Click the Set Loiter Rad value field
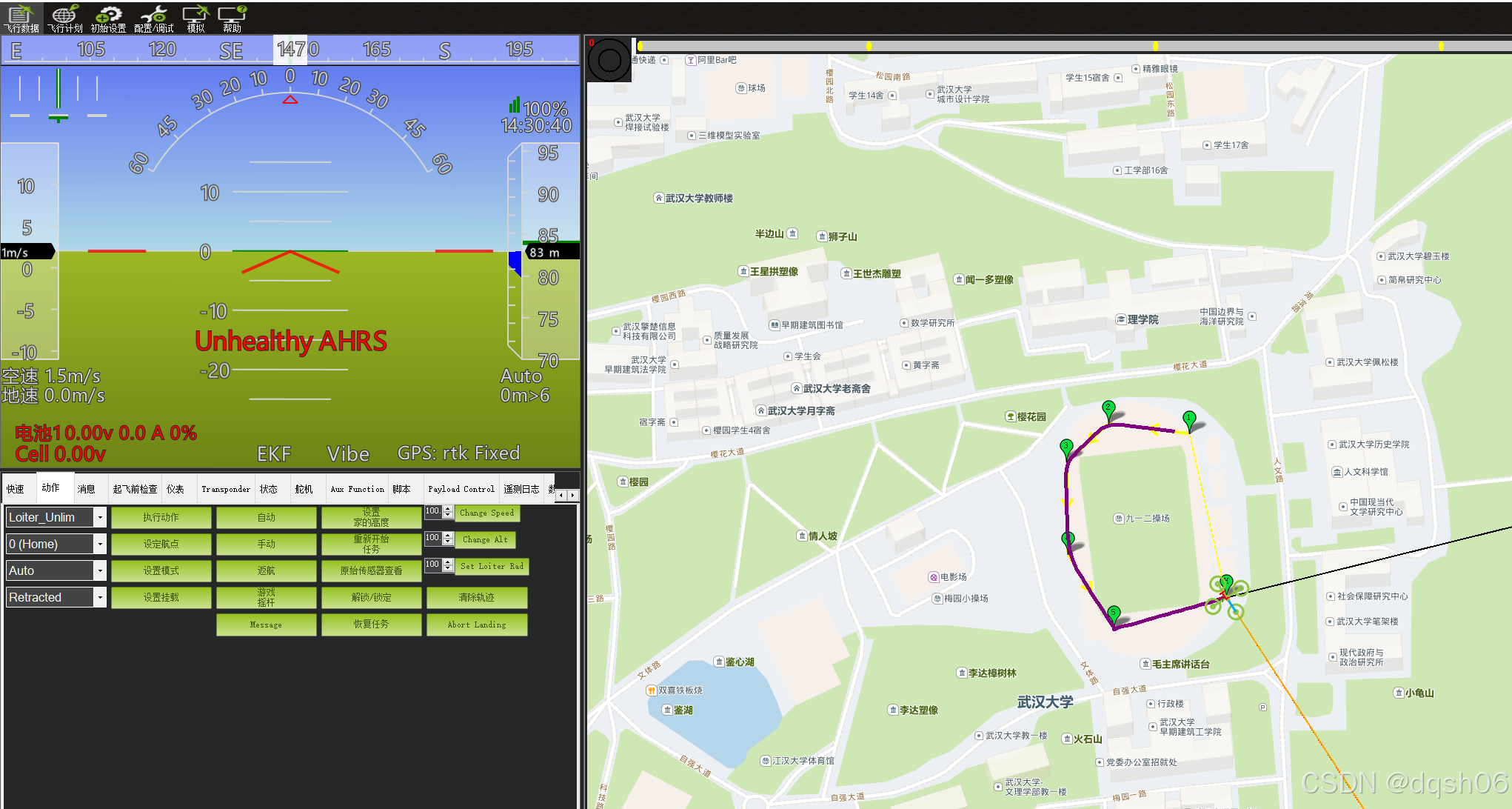The image size is (1512, 809). 432,565
